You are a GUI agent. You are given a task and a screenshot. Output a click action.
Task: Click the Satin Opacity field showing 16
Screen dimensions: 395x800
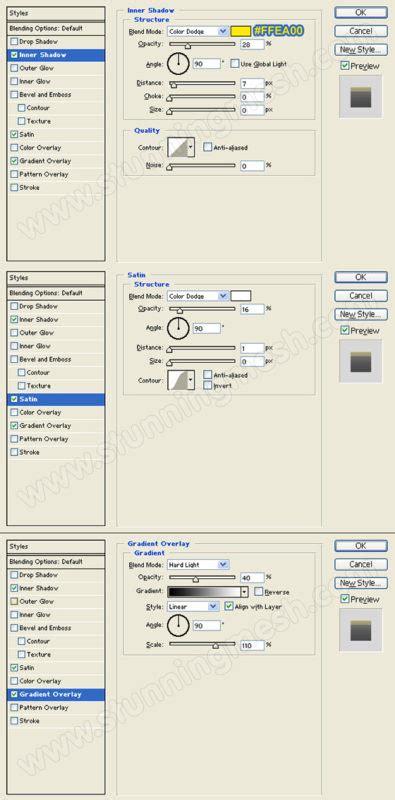(252, 309)
